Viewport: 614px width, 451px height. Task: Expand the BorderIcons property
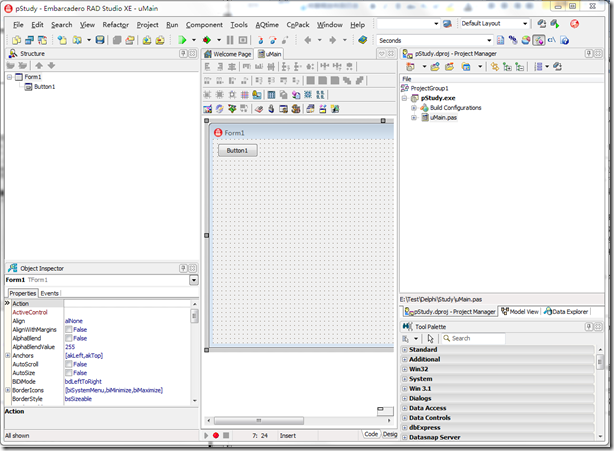tap(7, 390)
